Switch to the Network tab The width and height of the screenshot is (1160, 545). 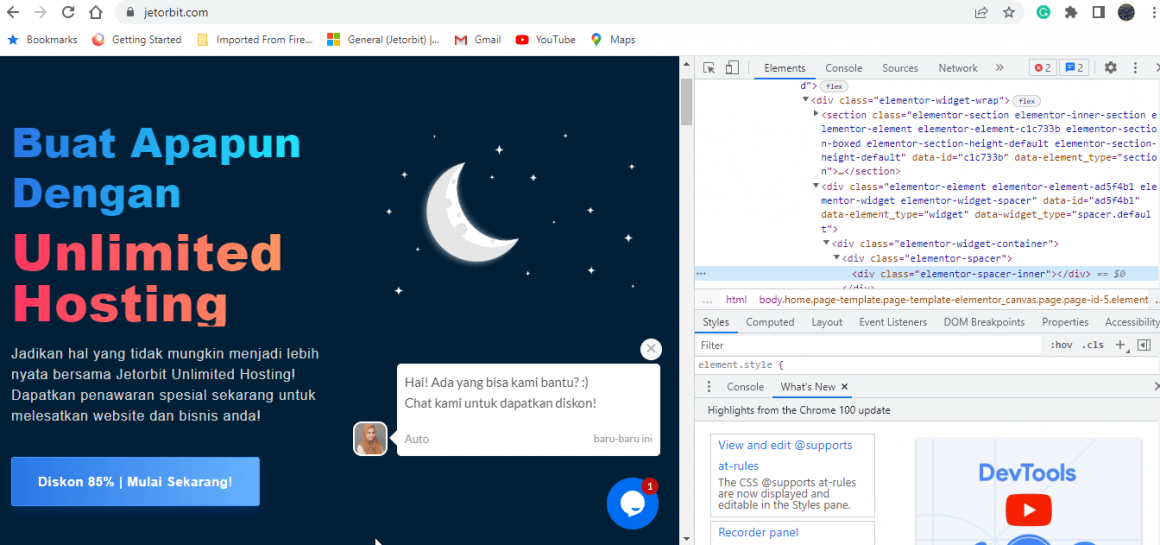pos(958,68)
